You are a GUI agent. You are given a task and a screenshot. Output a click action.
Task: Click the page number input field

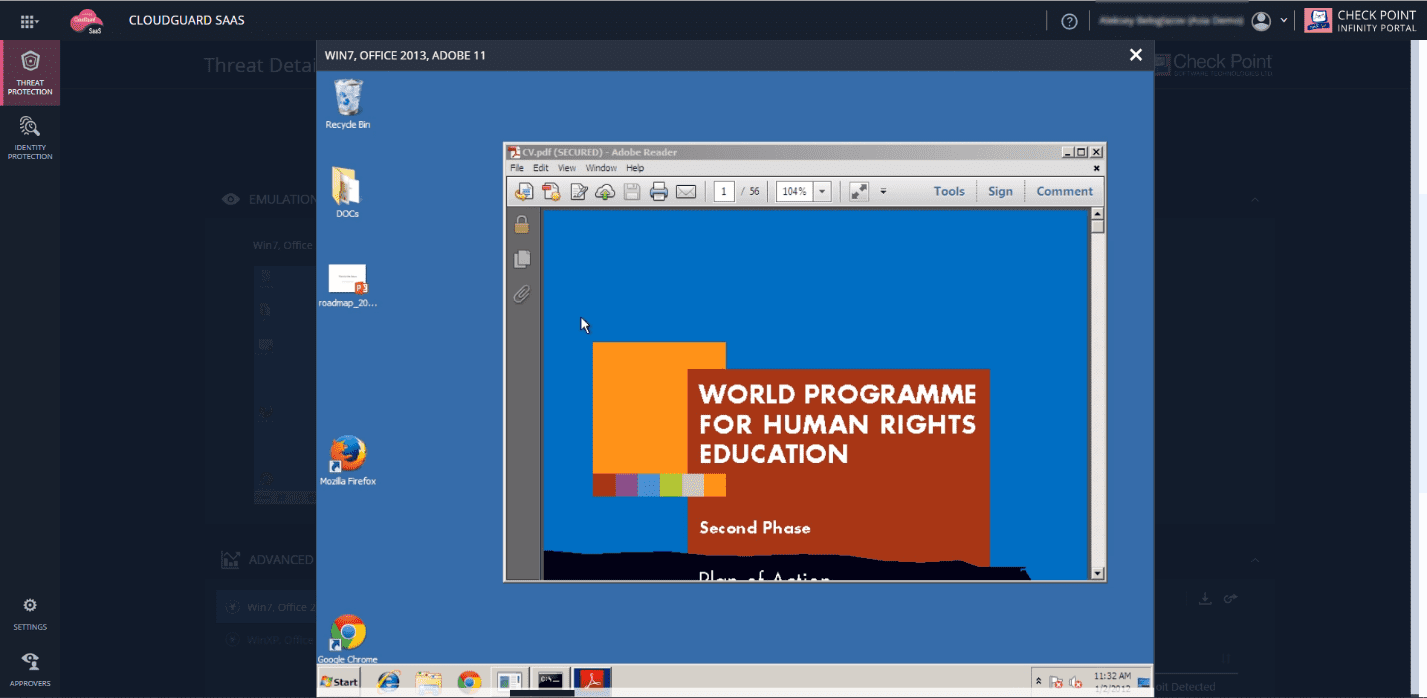724,192
